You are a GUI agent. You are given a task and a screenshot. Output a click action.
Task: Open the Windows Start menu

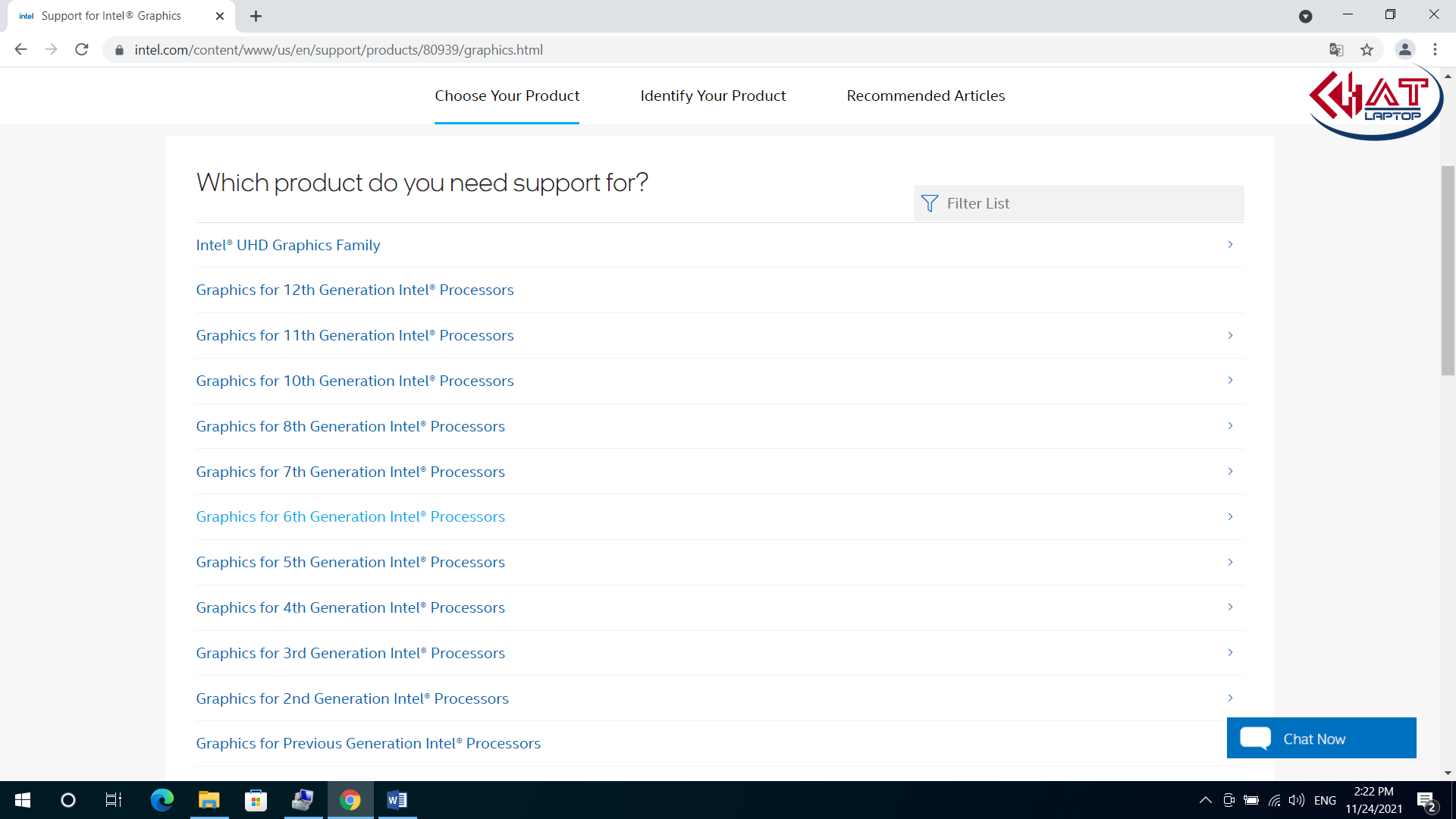[x=23, y=800]
